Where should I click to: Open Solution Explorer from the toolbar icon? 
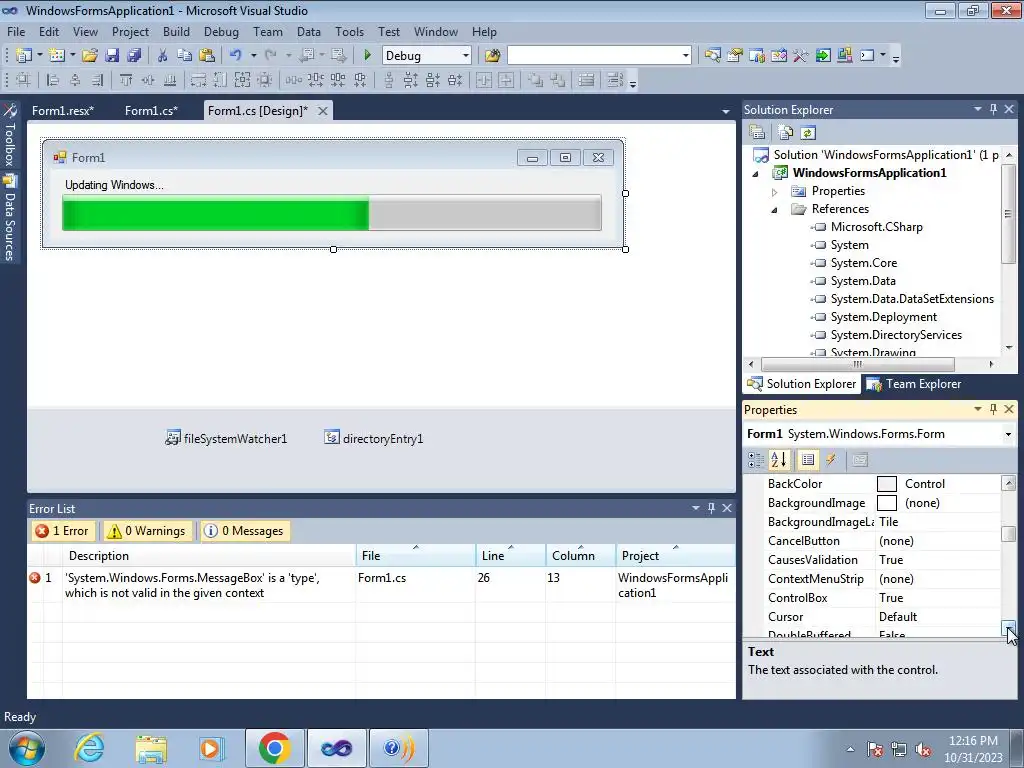(712, 56)
